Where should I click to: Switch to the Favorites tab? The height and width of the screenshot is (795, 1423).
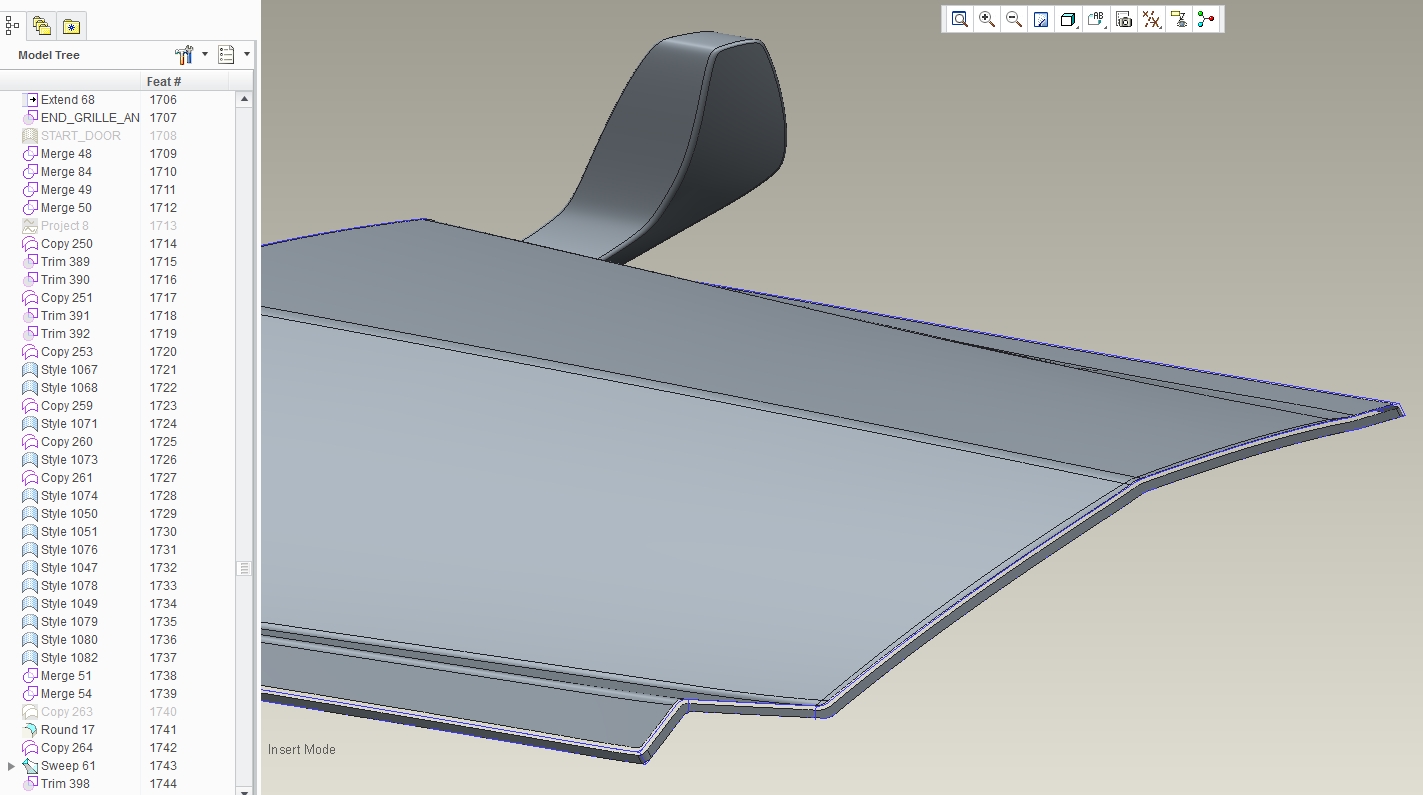point(71,26)
